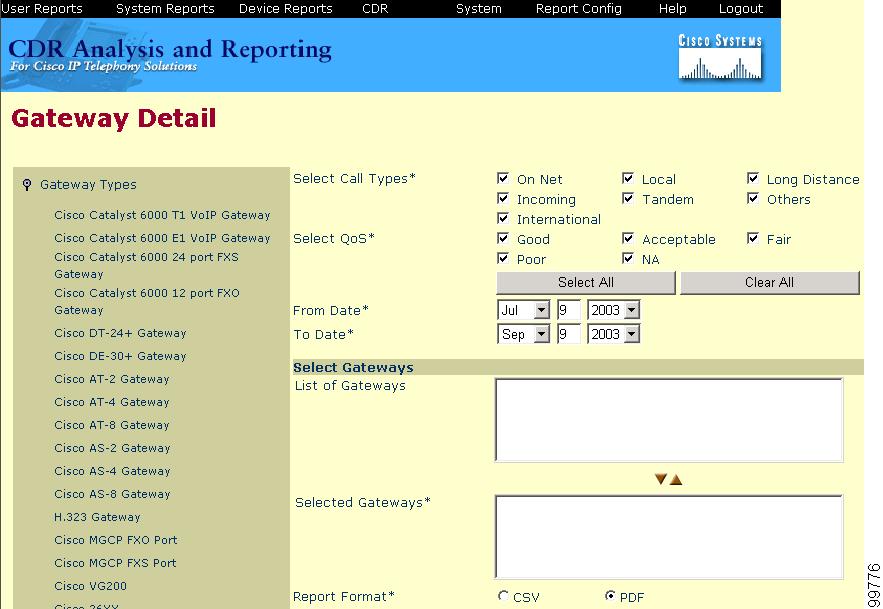The image size is (883, 609).
Task: Click inside the Selected Gateways box
Action: coord(669,537)
